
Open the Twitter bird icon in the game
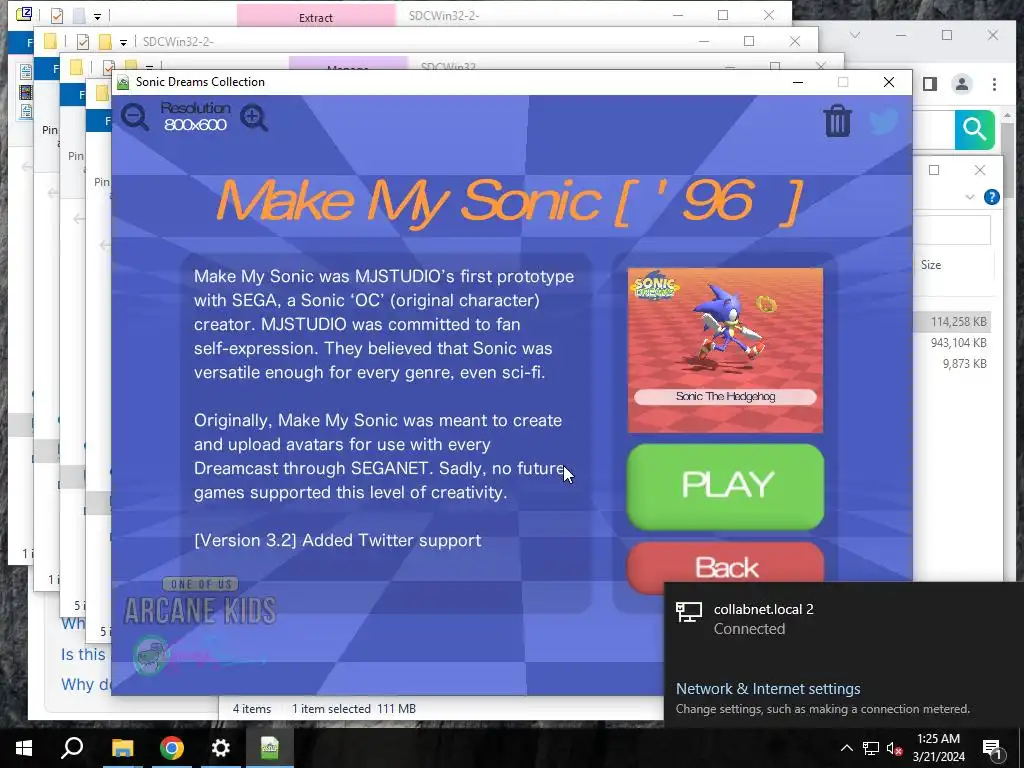884,121
